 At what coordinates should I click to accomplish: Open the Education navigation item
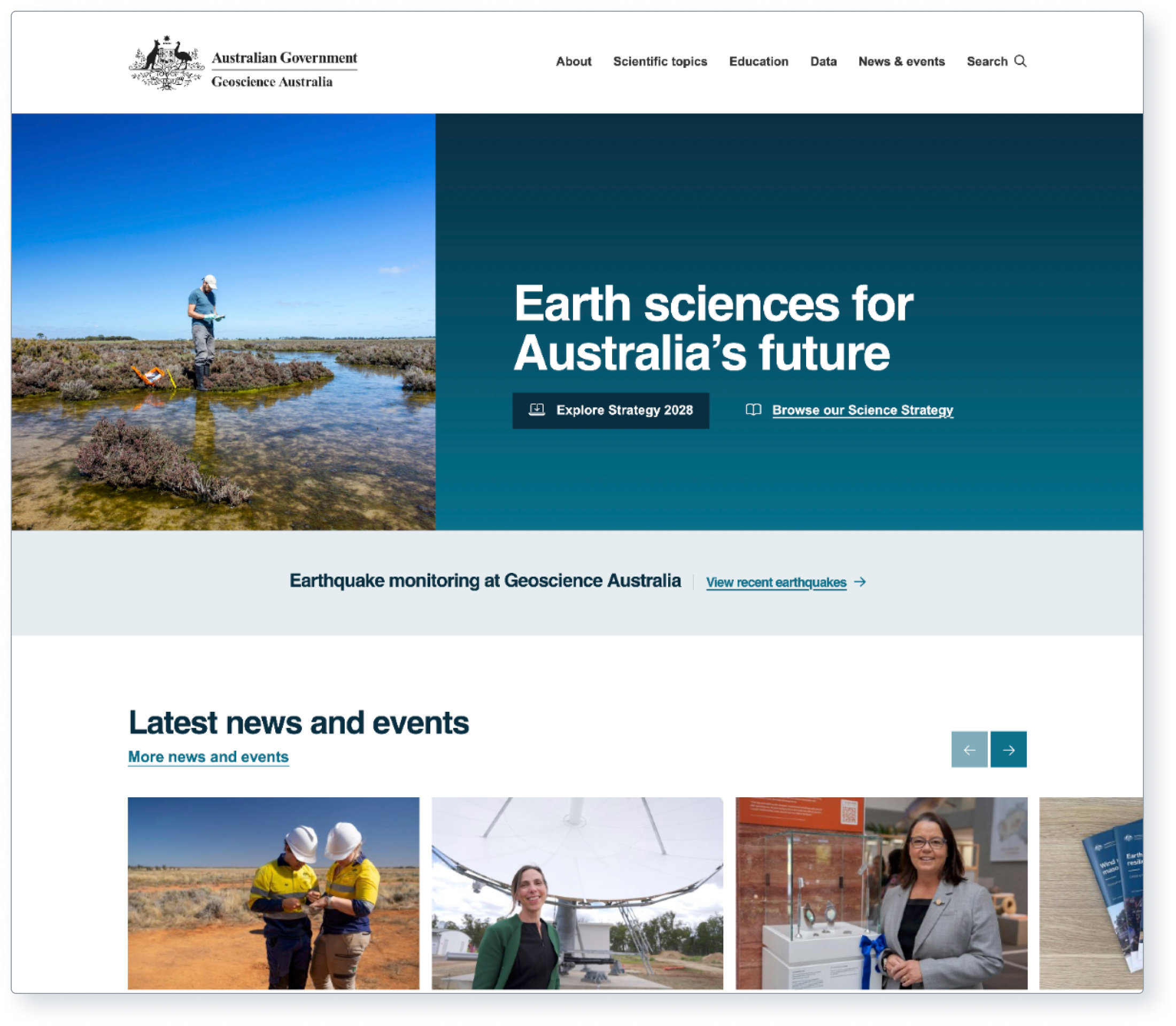click(x=759, y=61)
